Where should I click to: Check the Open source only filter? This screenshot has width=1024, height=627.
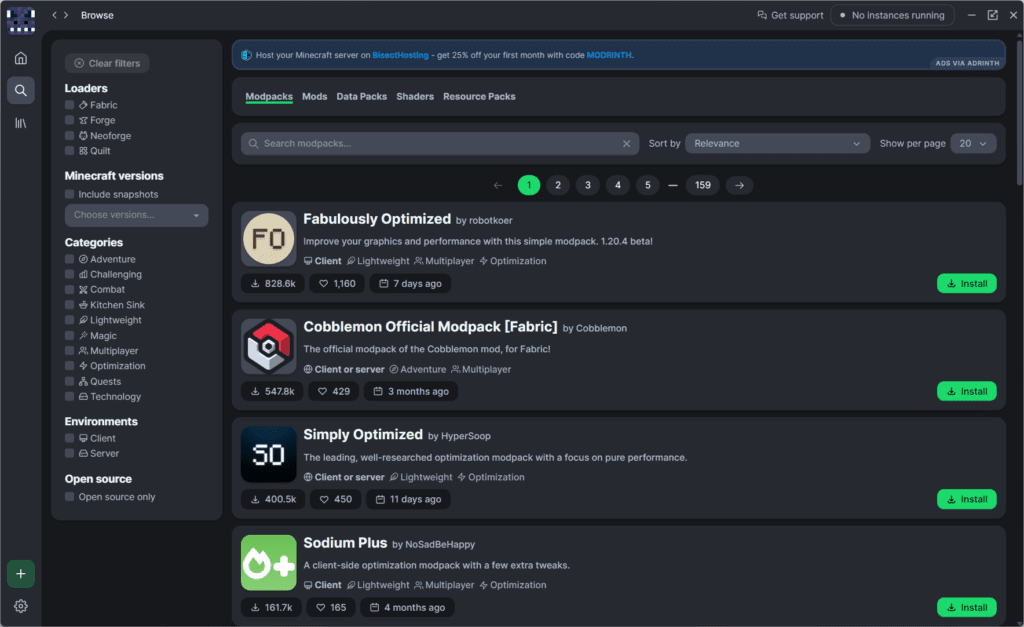click(x=70, y=497)
